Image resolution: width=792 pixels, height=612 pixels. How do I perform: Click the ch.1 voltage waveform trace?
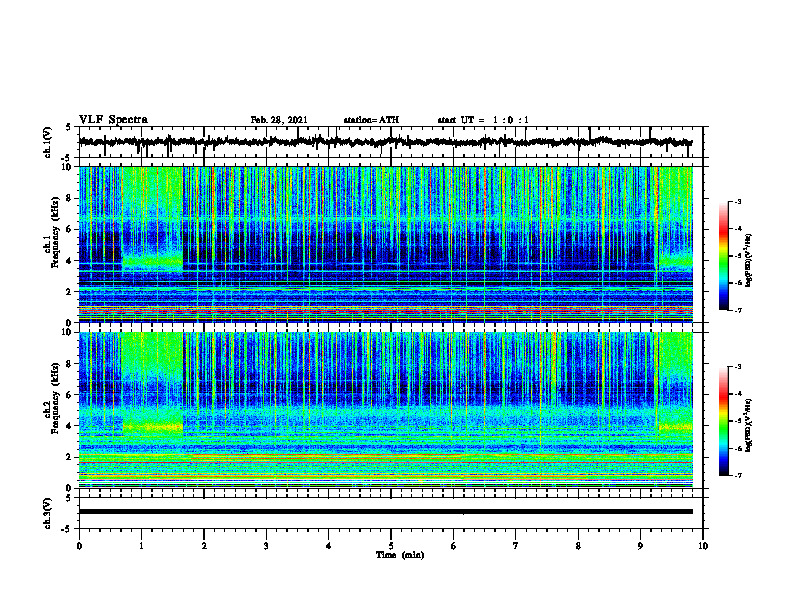[x=385, y=142]
